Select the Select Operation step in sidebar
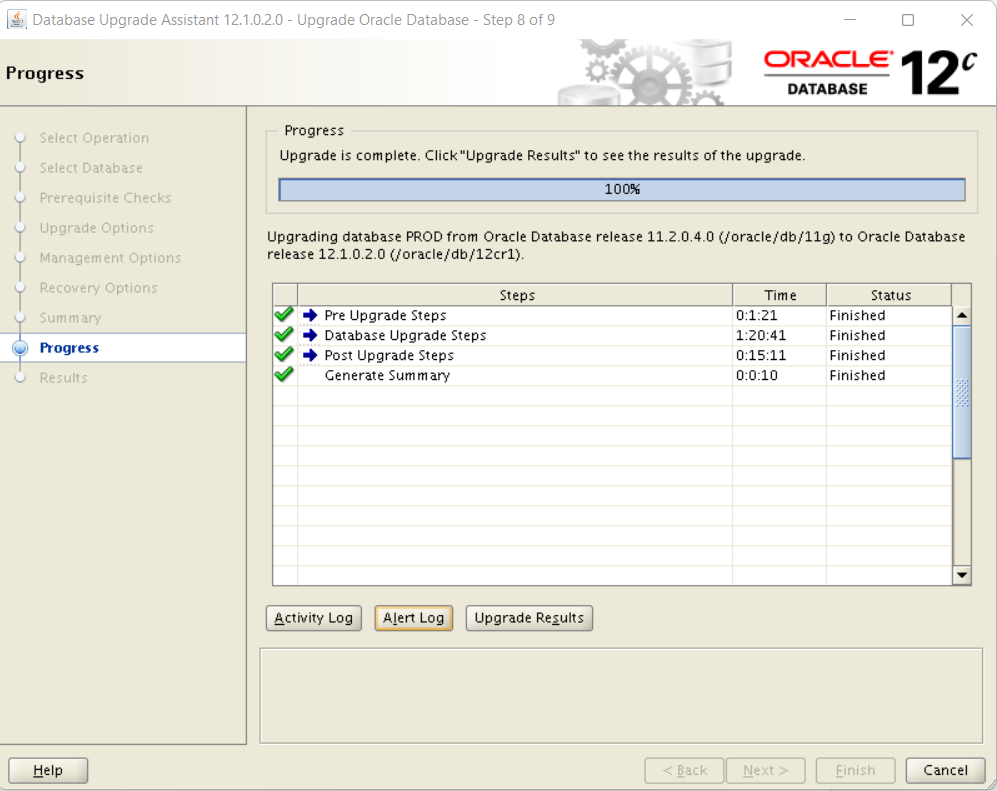This screenshot has height=791, width=997. (x=94, y=138)
